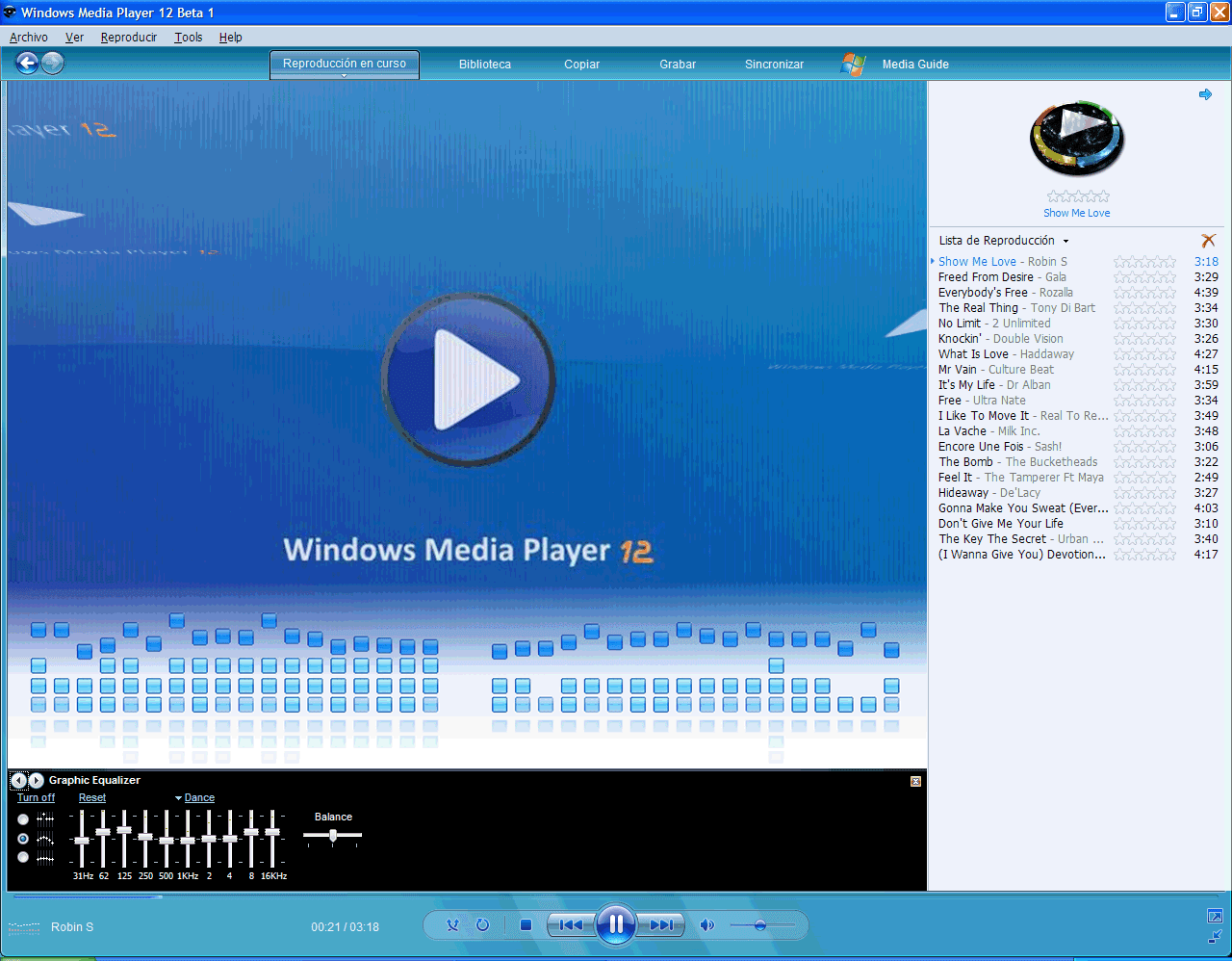The width and height of the screenshot is (1232, 961).
Task: Select the middle equalizer band-grouping radio button
Action: [x=22, y=838]
